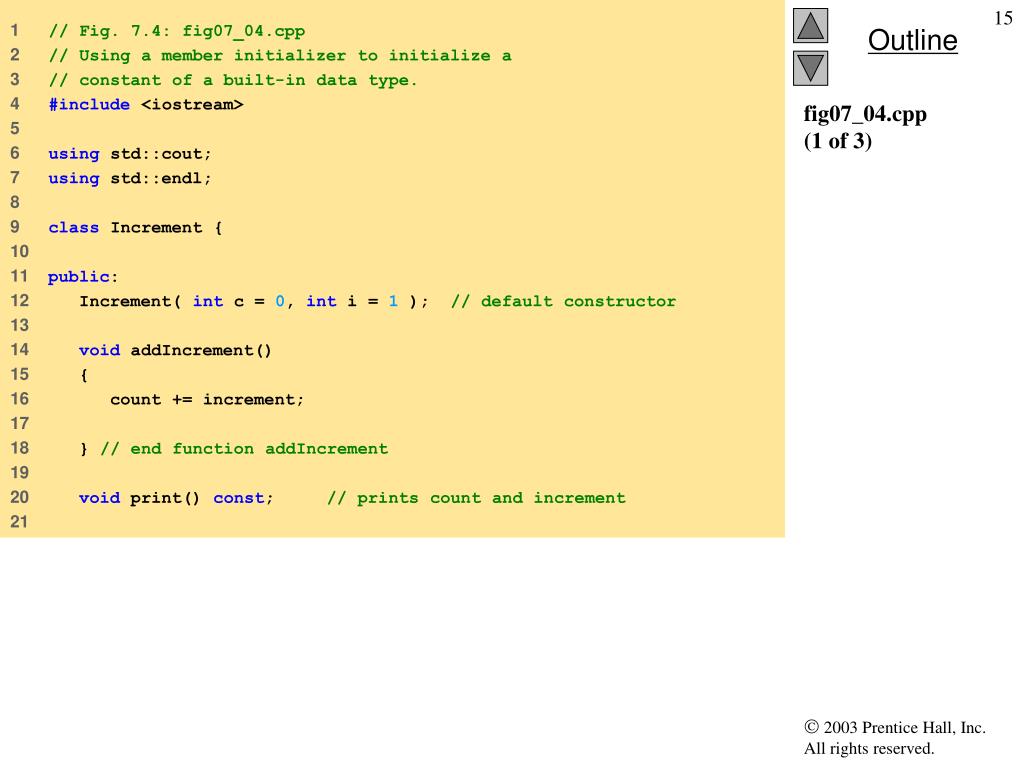Click line number 12

coord(20,300)
